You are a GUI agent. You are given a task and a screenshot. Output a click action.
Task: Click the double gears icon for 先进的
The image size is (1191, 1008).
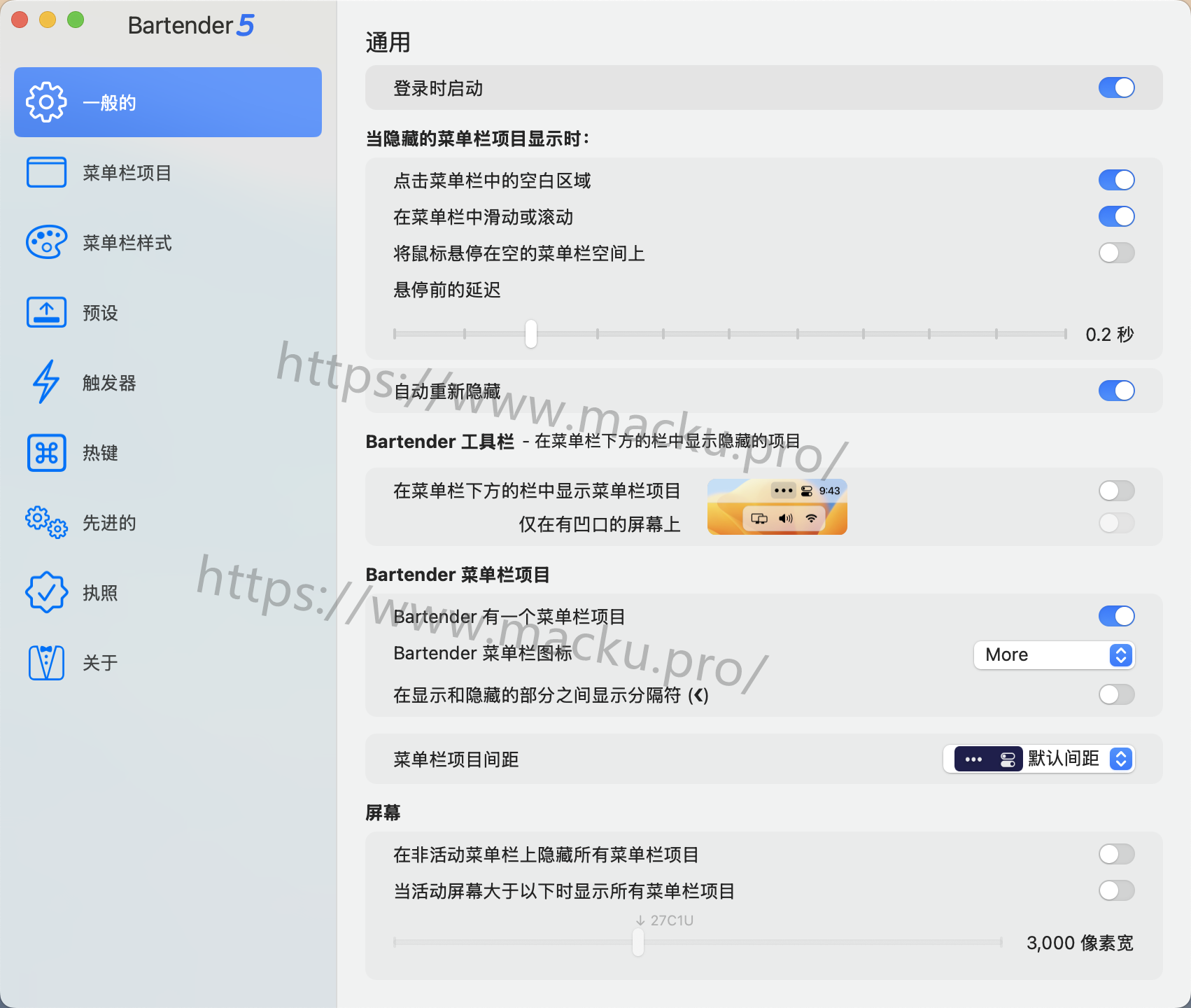46,522
